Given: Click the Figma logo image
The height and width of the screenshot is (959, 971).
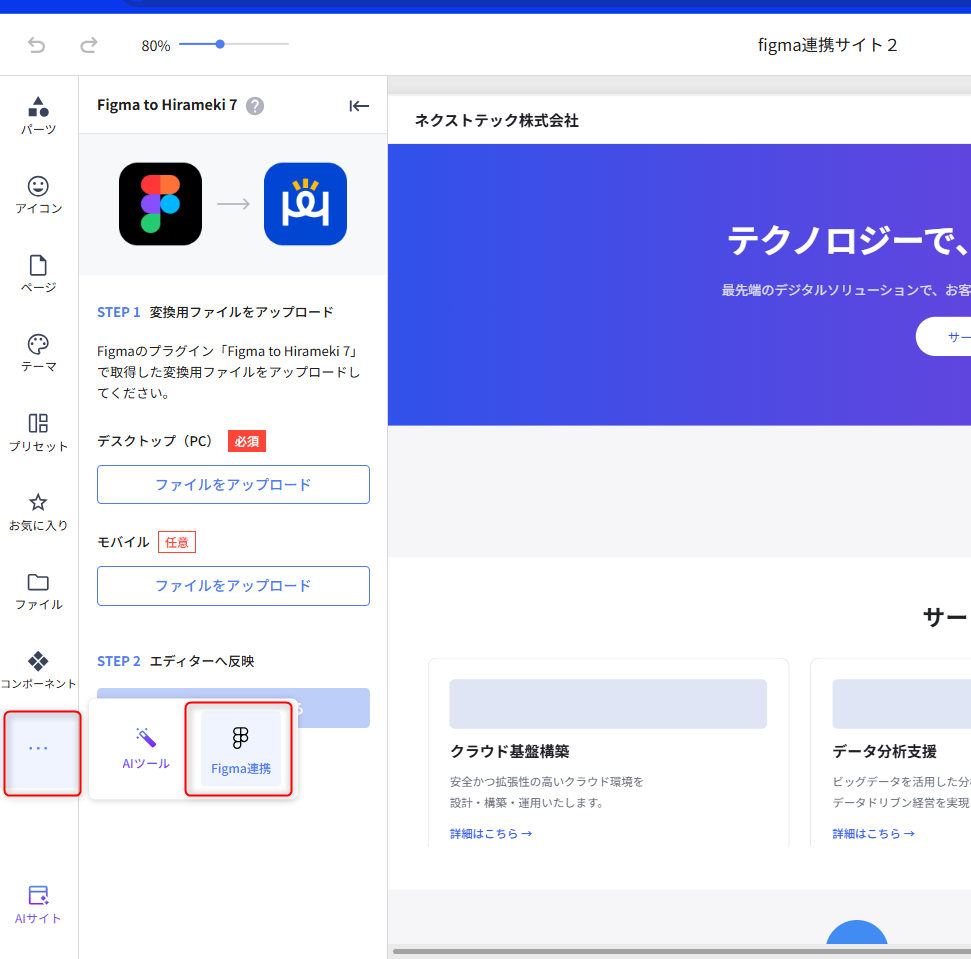Looking at the screenshot, I should pos(160,204).
